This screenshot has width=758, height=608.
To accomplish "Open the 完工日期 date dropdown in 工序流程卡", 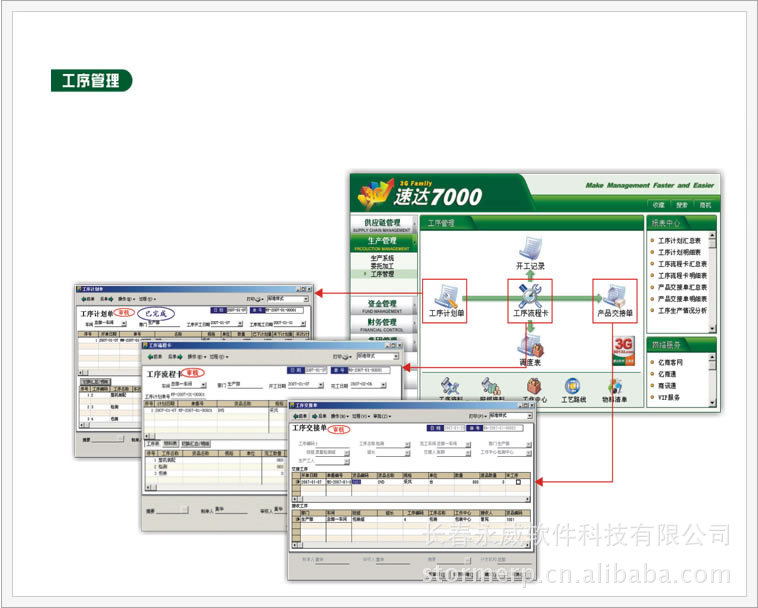I will point(383,385).
